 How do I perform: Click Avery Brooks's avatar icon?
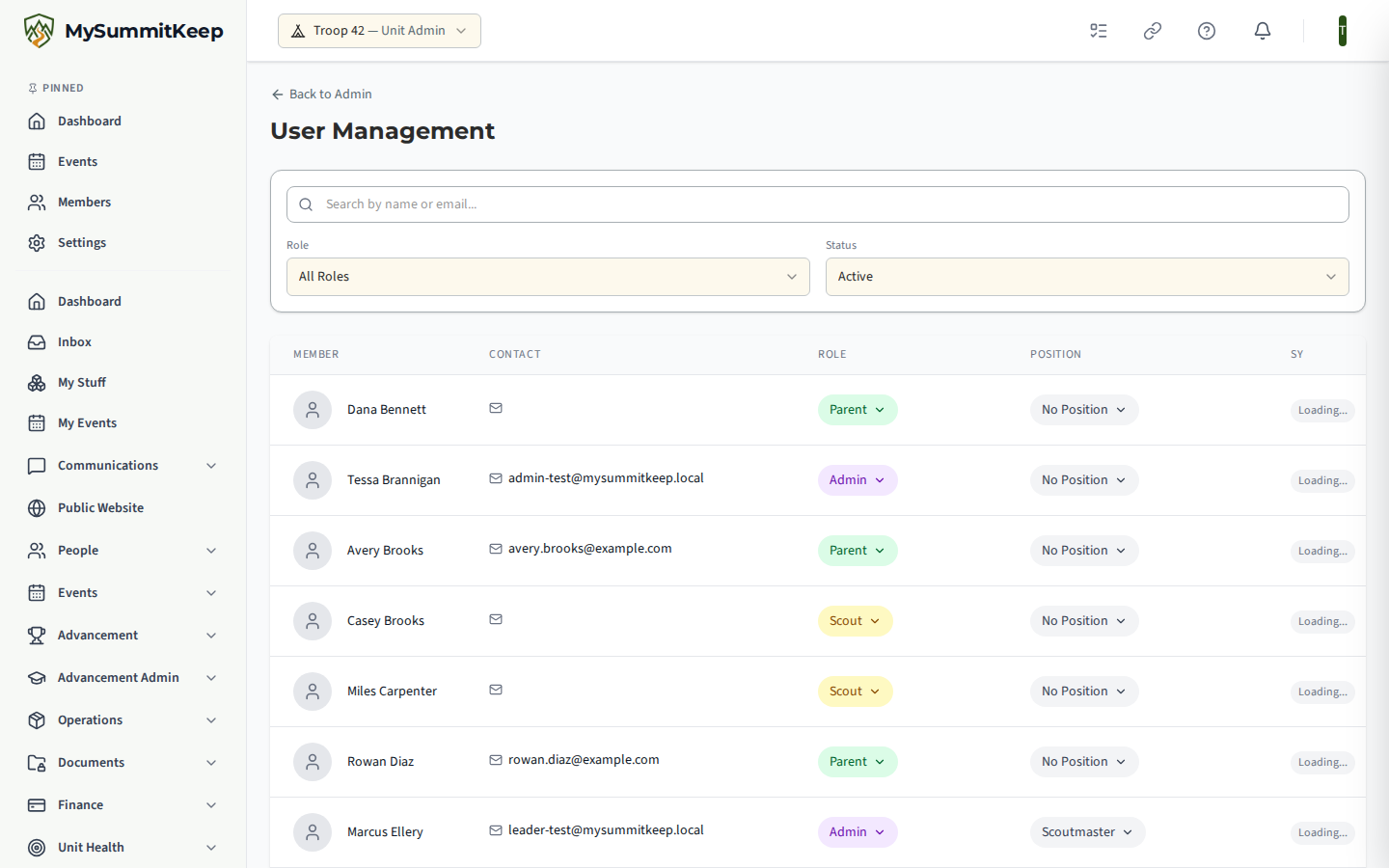[313, 551]
